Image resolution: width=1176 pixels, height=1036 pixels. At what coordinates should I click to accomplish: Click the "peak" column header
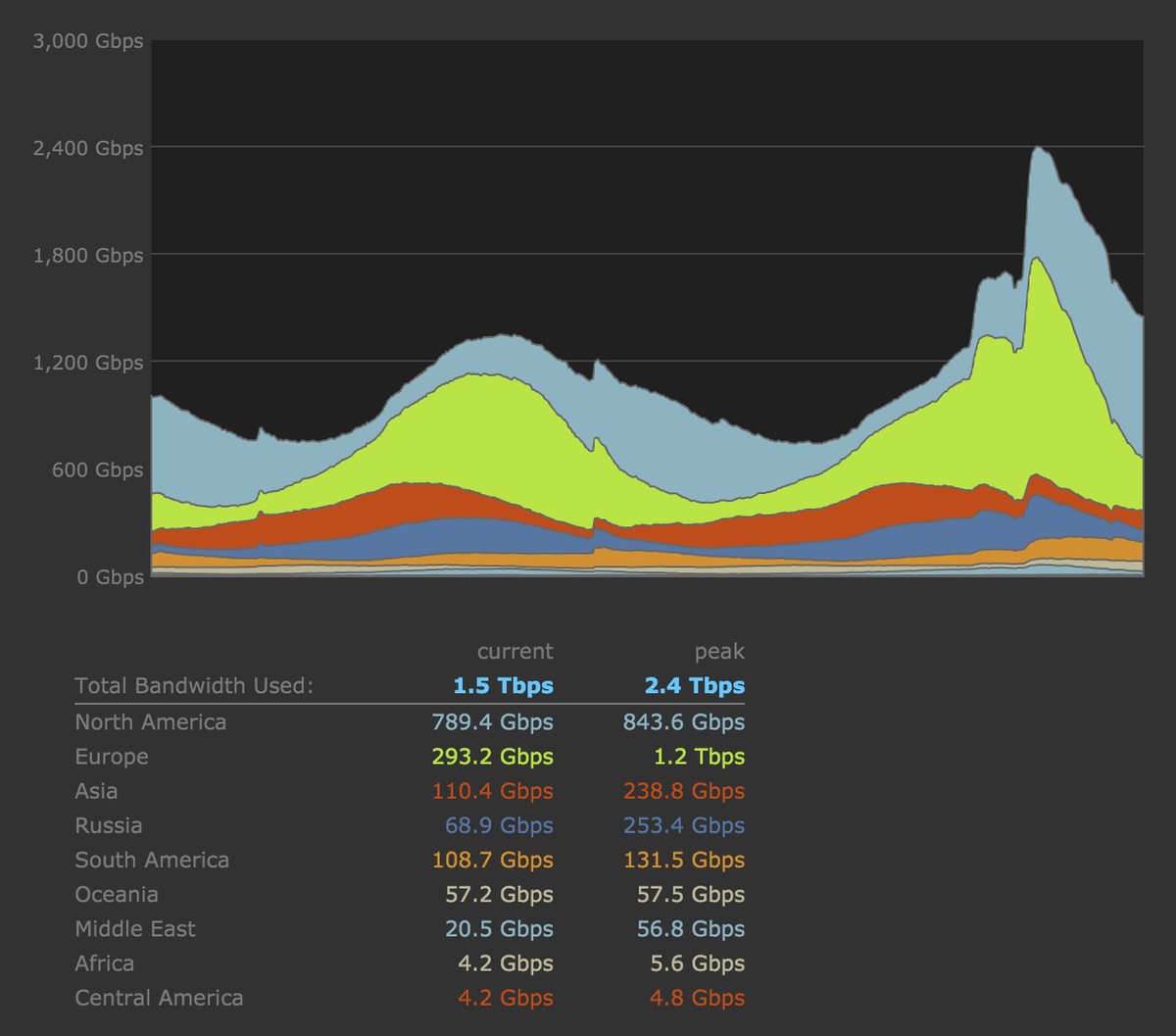tap(719, 652)
